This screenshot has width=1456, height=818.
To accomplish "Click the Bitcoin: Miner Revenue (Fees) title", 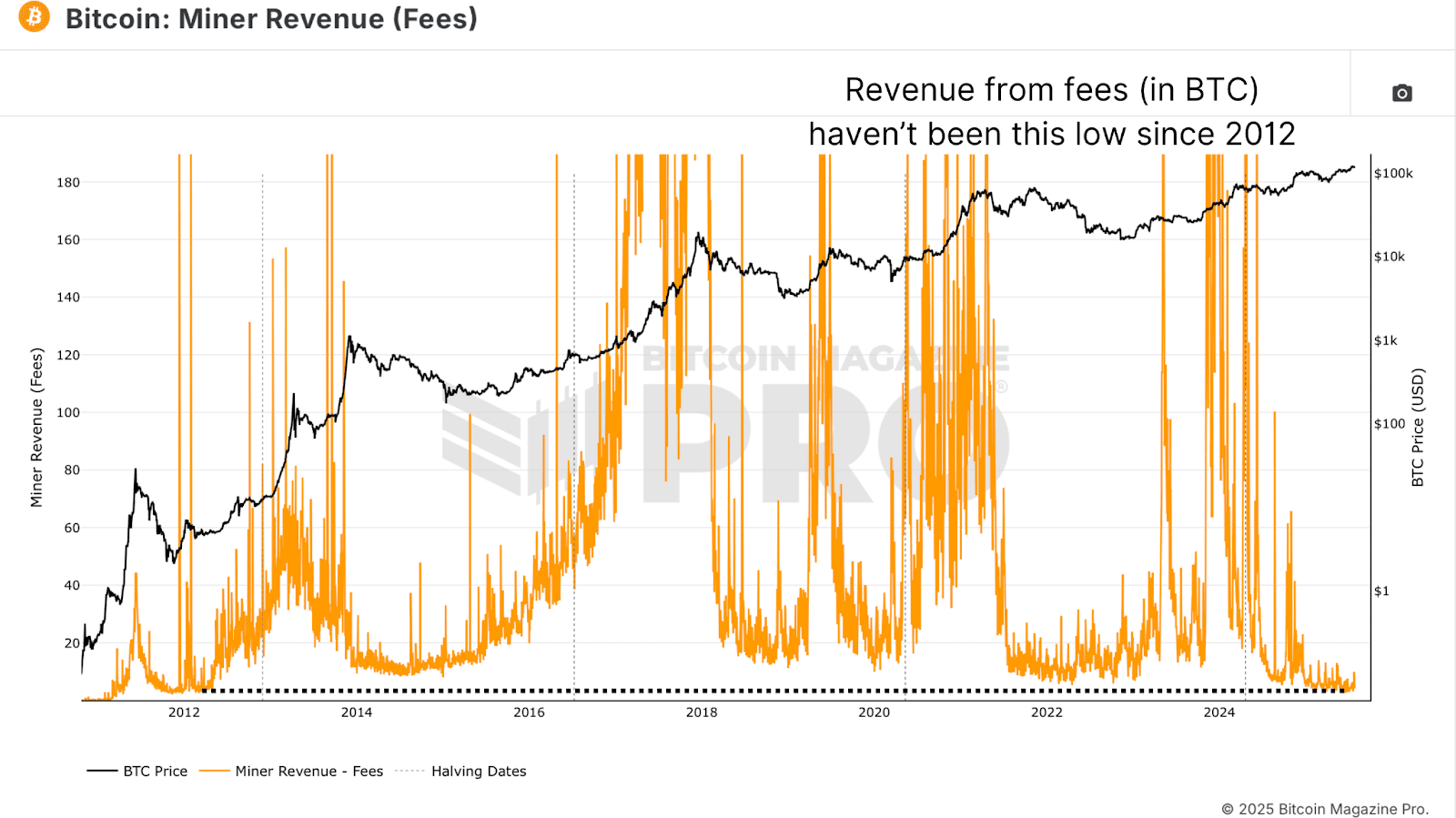I will (x=271, y=18).
